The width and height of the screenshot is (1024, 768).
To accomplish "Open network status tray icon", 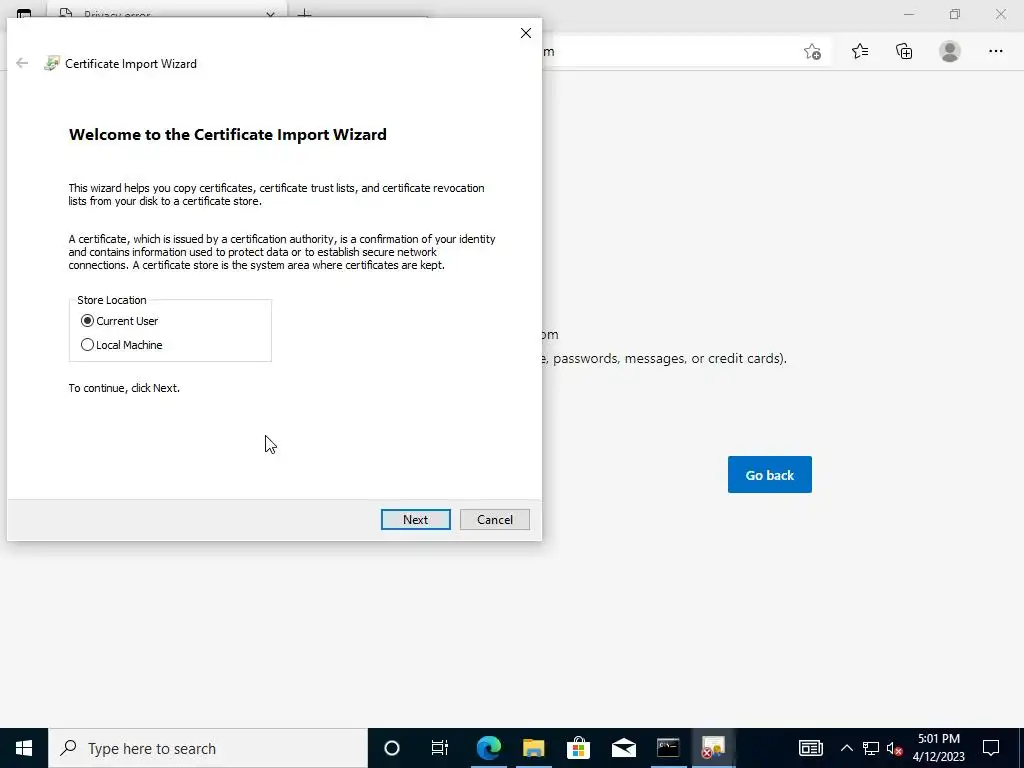I will 871,748.
